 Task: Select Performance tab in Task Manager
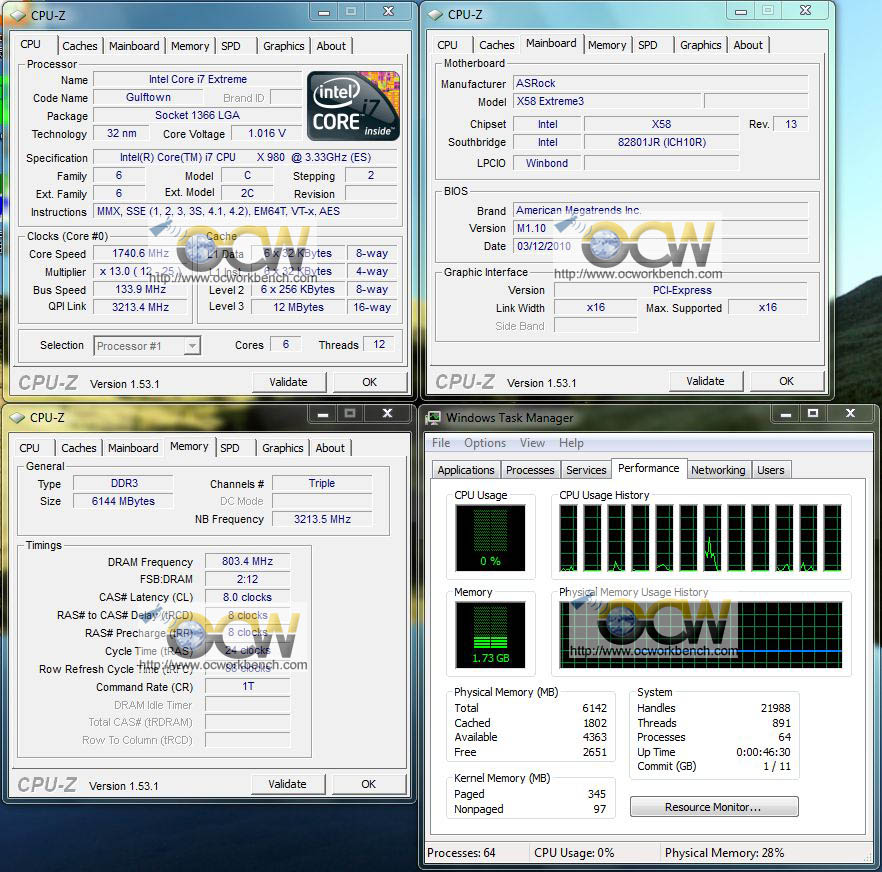[649, 468]
